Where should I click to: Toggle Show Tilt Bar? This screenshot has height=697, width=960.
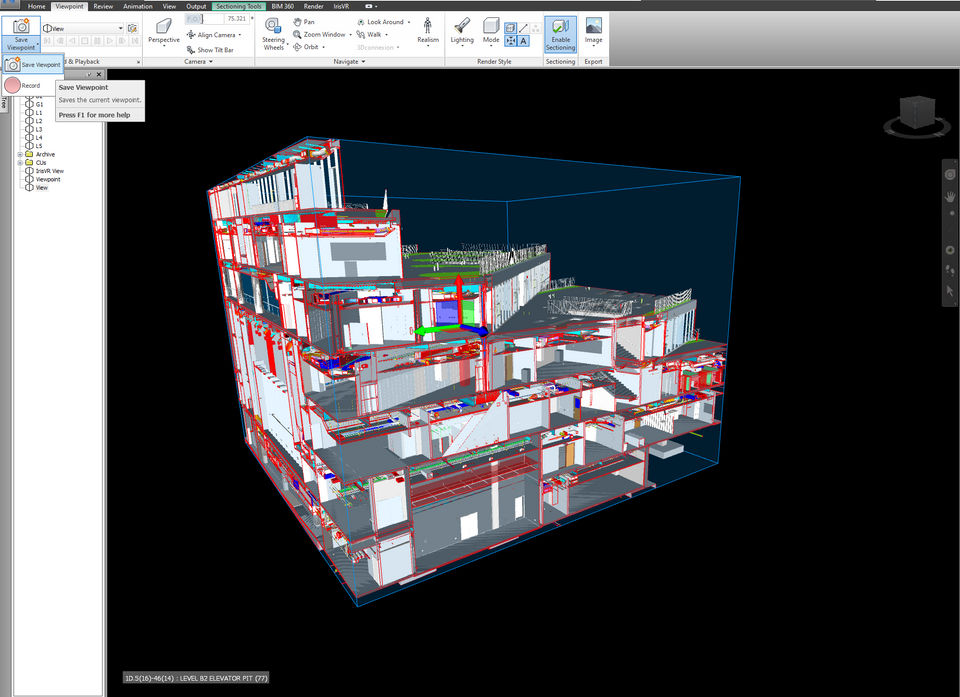pyautogui.click(x=210, y=50)
